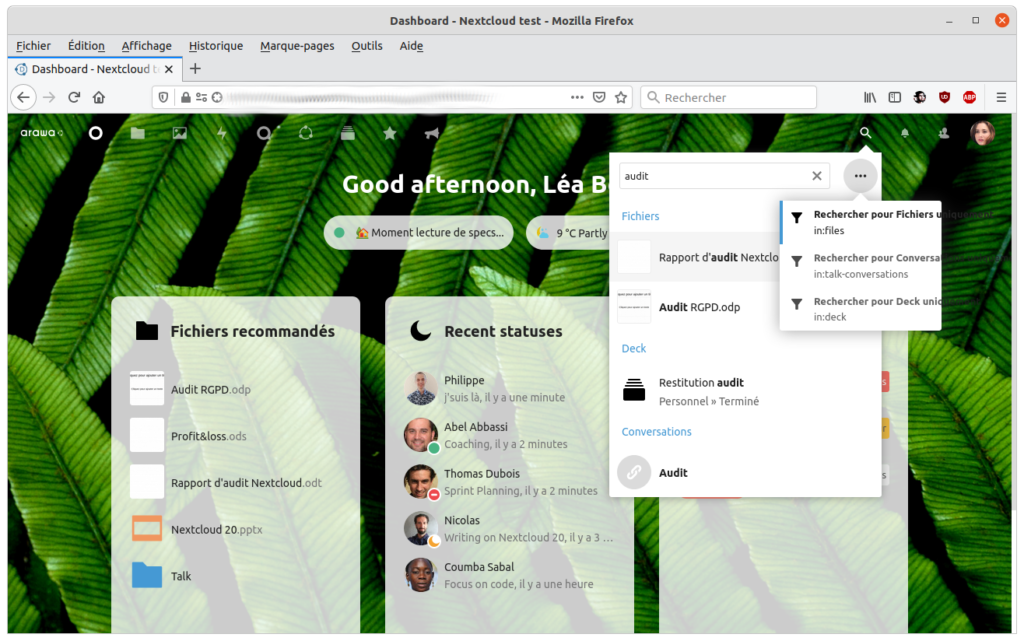Click the Moment lecture de specs status button
The image size is (1024, 641).
tap(419, 232)
